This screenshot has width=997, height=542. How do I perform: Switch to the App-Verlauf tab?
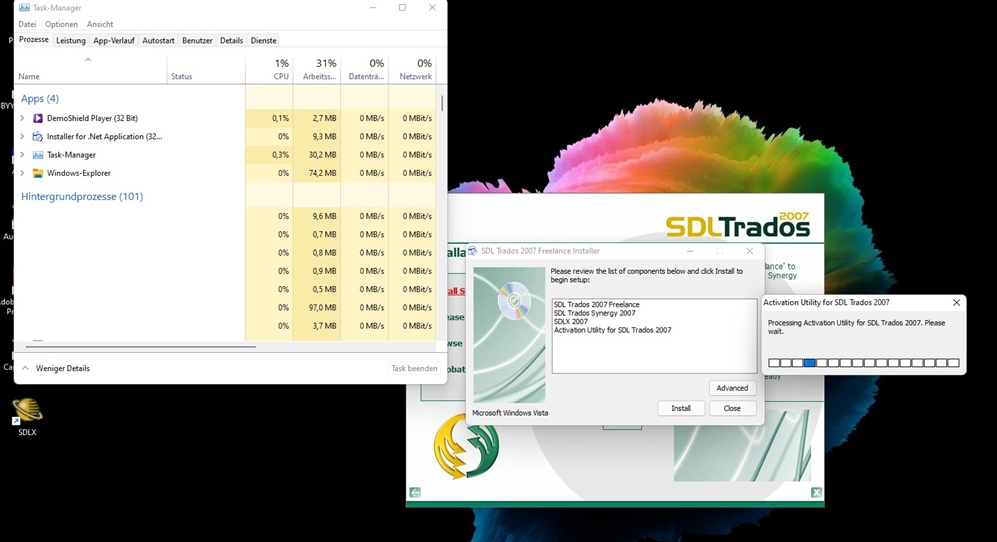[x=114, y=41]
